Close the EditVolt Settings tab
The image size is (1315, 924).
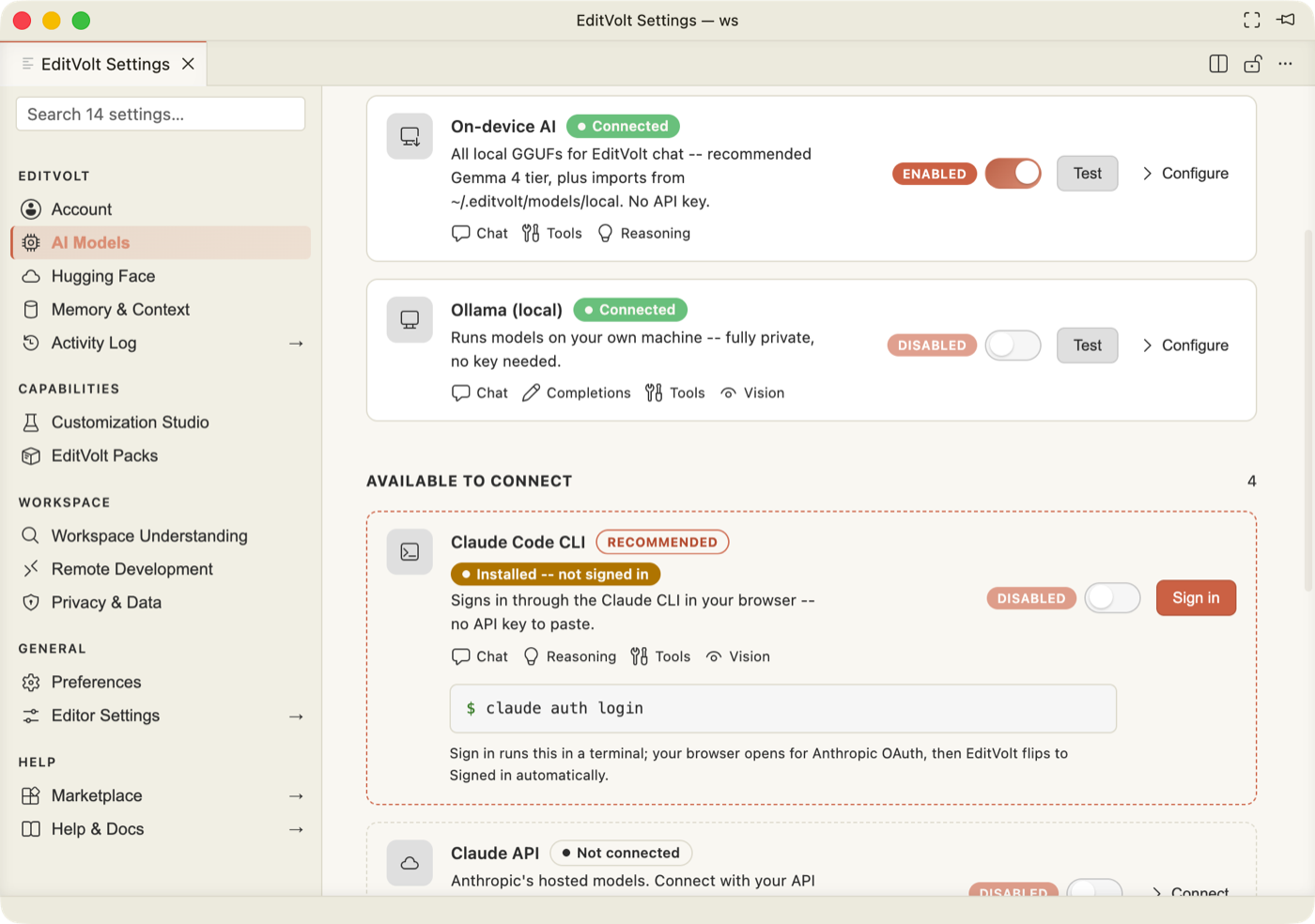188,64
